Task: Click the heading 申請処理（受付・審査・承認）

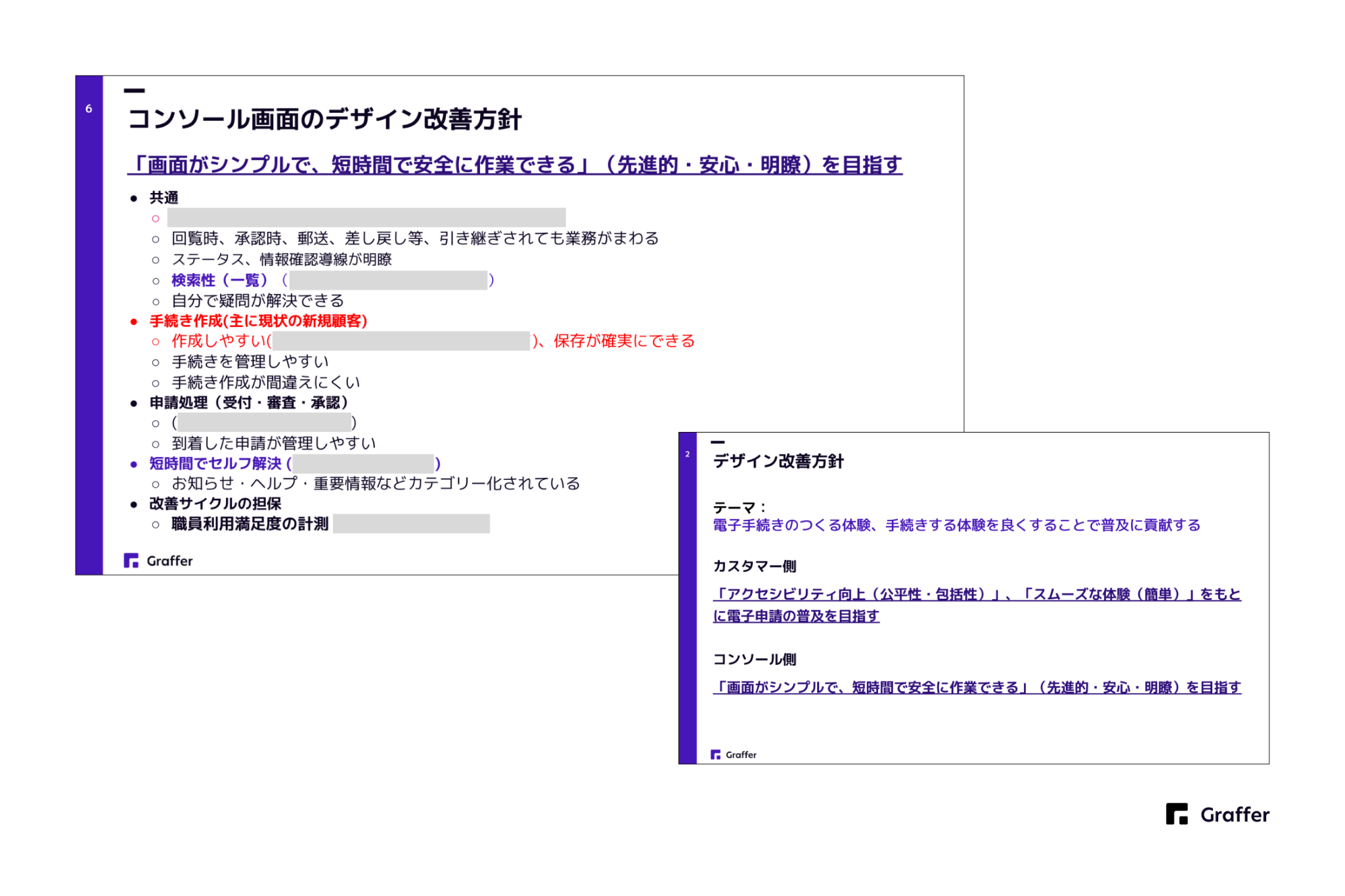Action: pyautogui.click(x=248, y=402)
